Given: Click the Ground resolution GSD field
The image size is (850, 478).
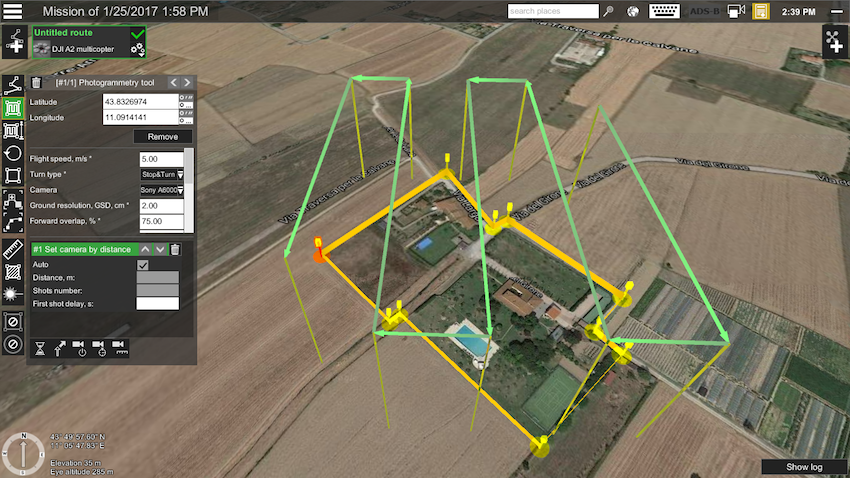Looking at the screenshot, I should click(x=162, y=206).
